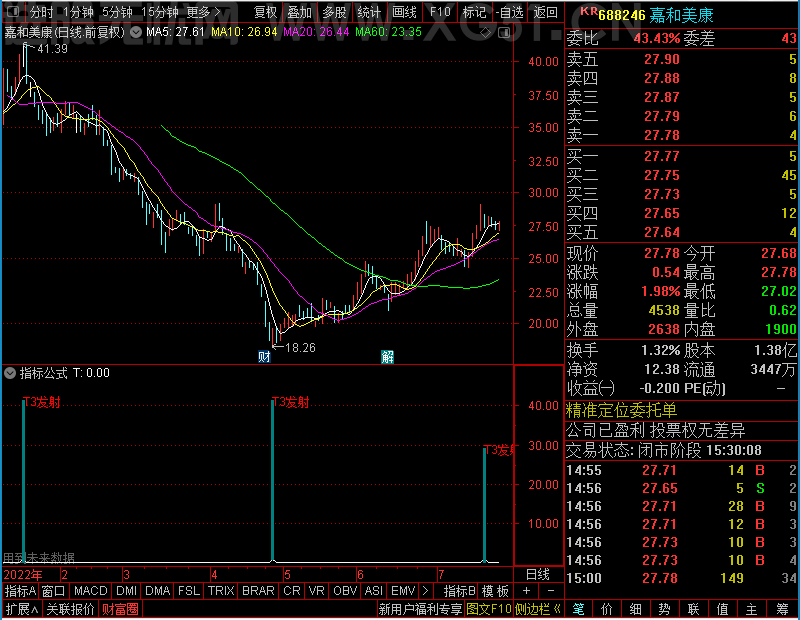Open the 联 related tab

click(693, 609)
